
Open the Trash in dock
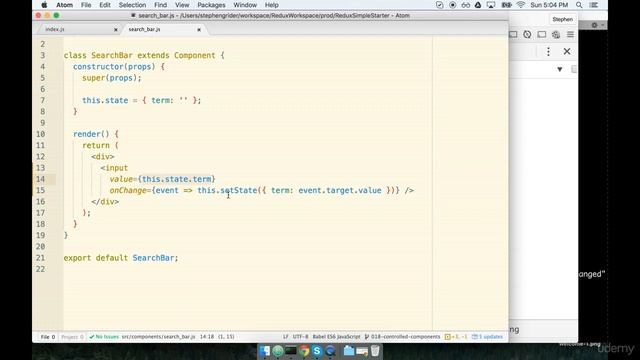click(x=375, y=351)
